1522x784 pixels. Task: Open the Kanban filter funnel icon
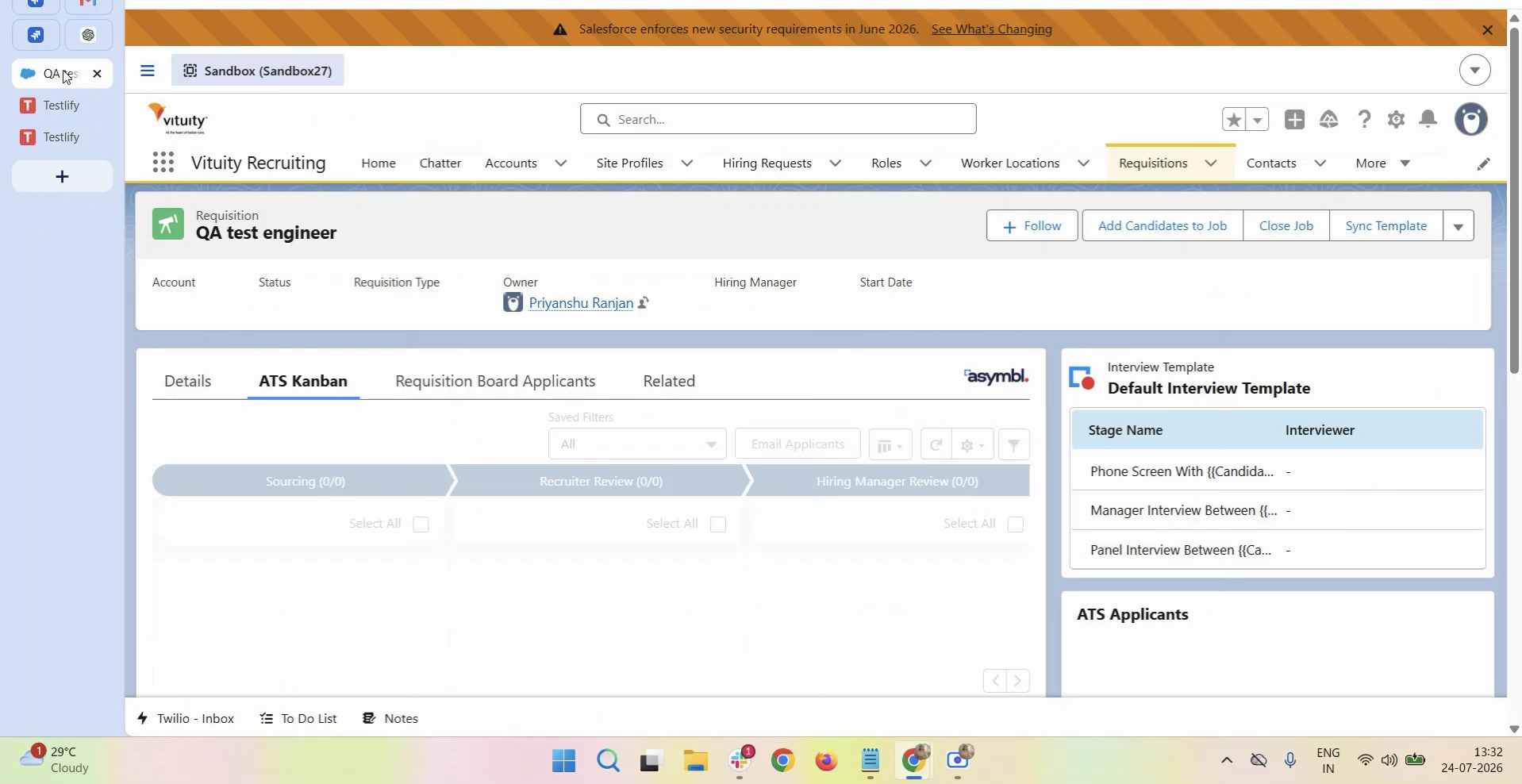(x=1013, y=444)
